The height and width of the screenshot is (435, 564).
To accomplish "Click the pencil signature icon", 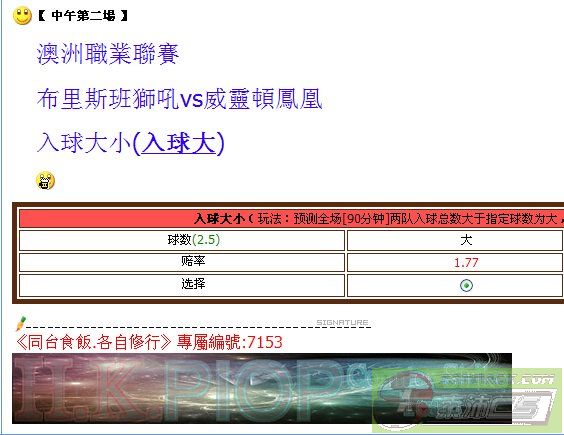I will pyautogui.click(x=21, y=323).
